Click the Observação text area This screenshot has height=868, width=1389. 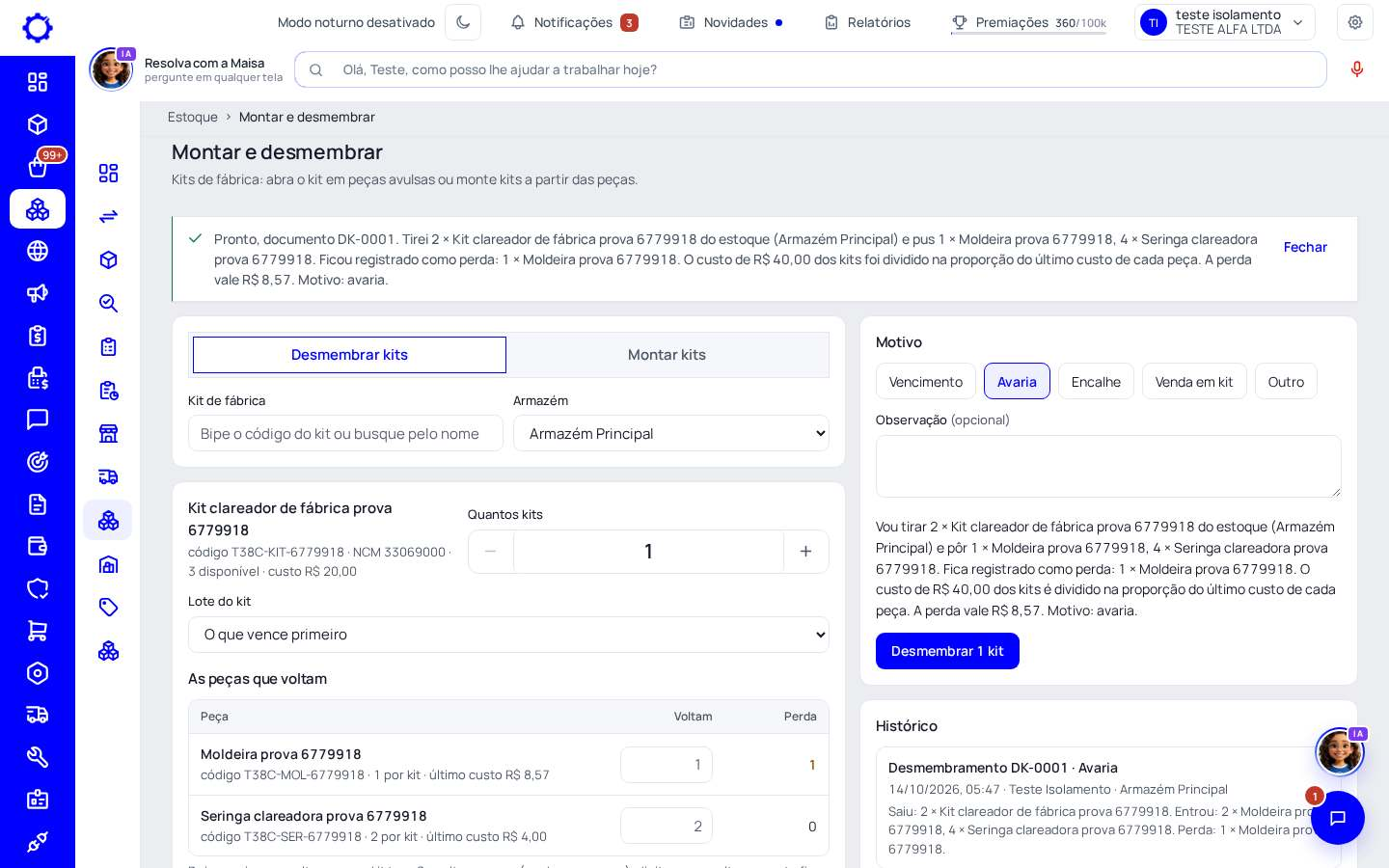pos(1108,467)
